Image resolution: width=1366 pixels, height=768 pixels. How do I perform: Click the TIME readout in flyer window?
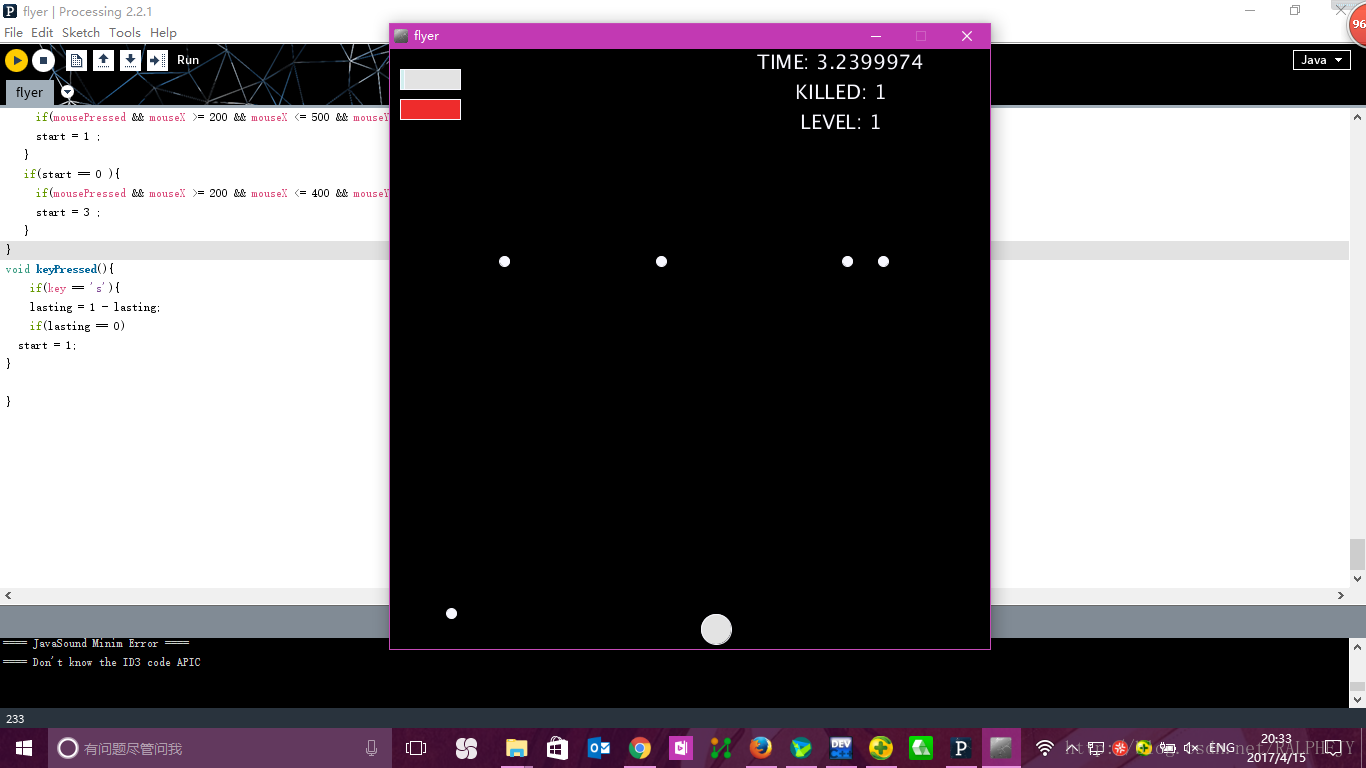point(840,62)
